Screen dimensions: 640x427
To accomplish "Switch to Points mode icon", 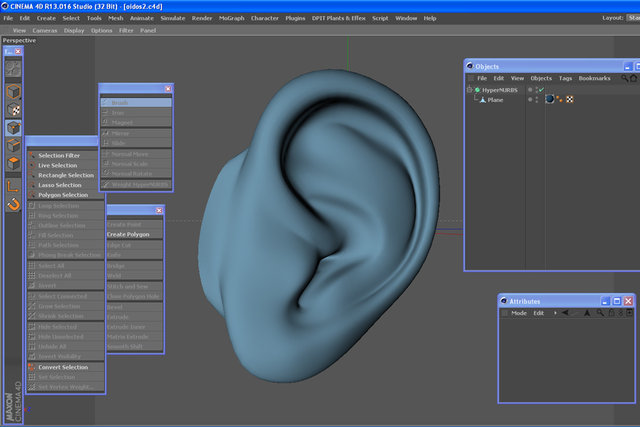I will (13, 128).
